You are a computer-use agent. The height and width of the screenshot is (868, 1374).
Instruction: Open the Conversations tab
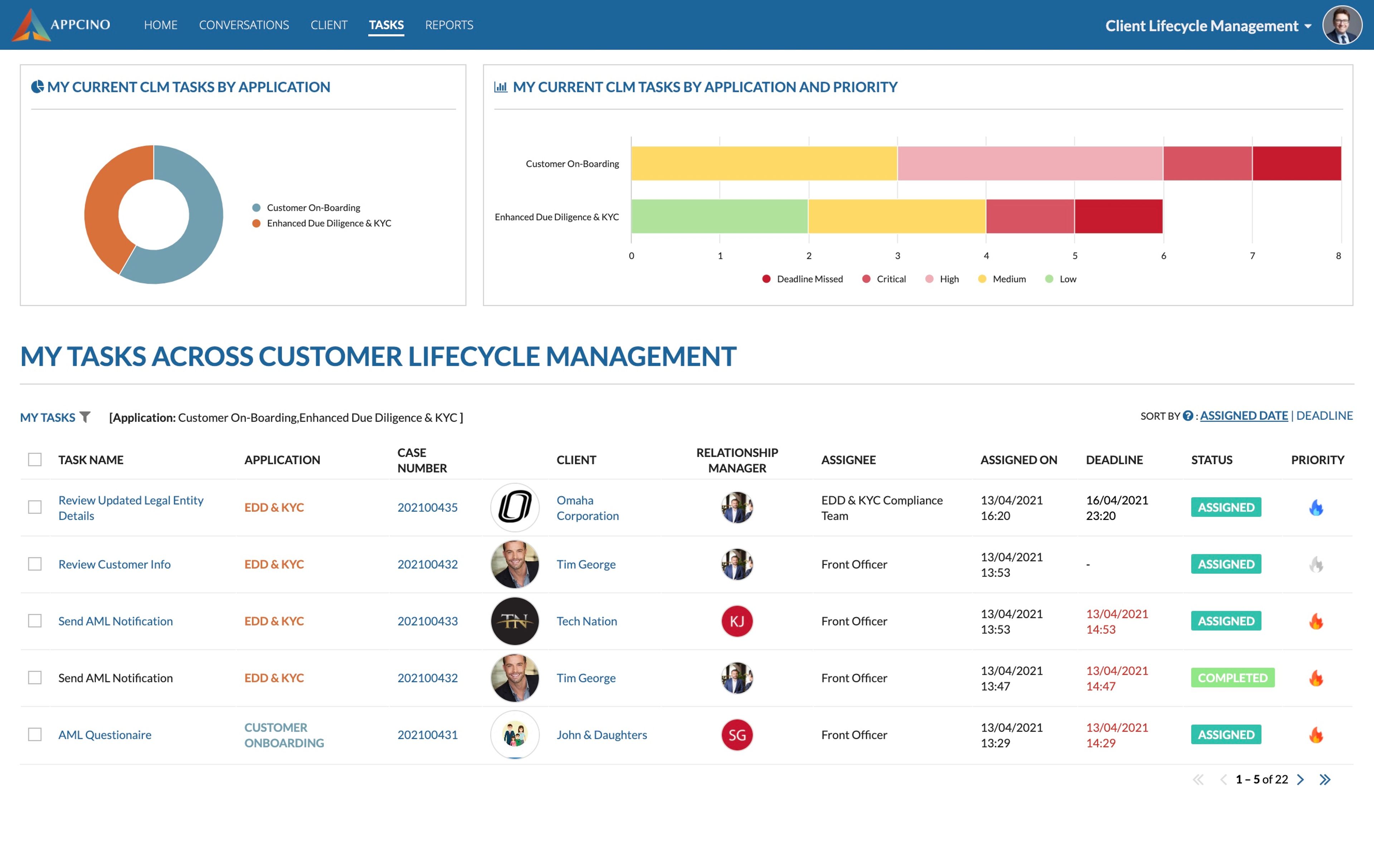pyautogui.click(x=244, y=25)
